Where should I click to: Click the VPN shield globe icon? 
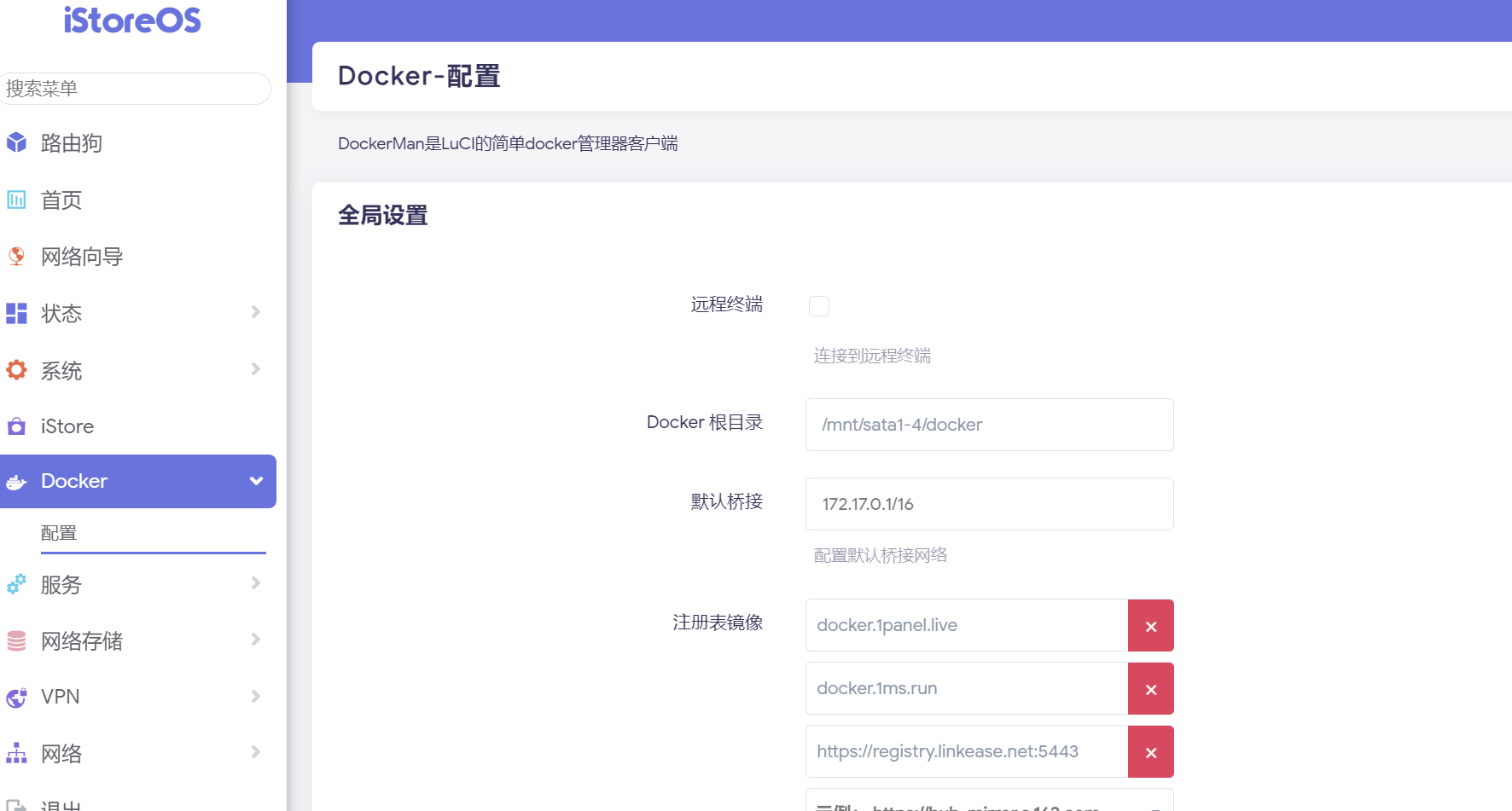point(16,697)
